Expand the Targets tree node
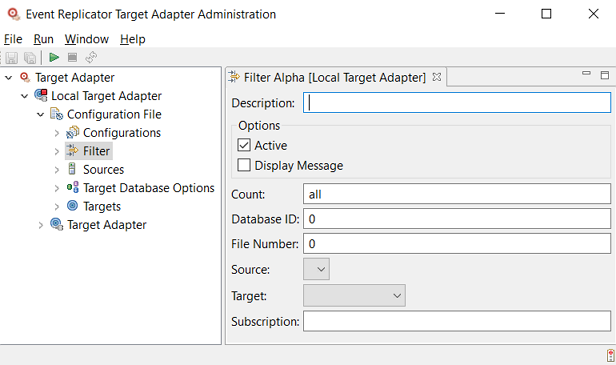The image size is (616, 365). (x=57, y=207)
